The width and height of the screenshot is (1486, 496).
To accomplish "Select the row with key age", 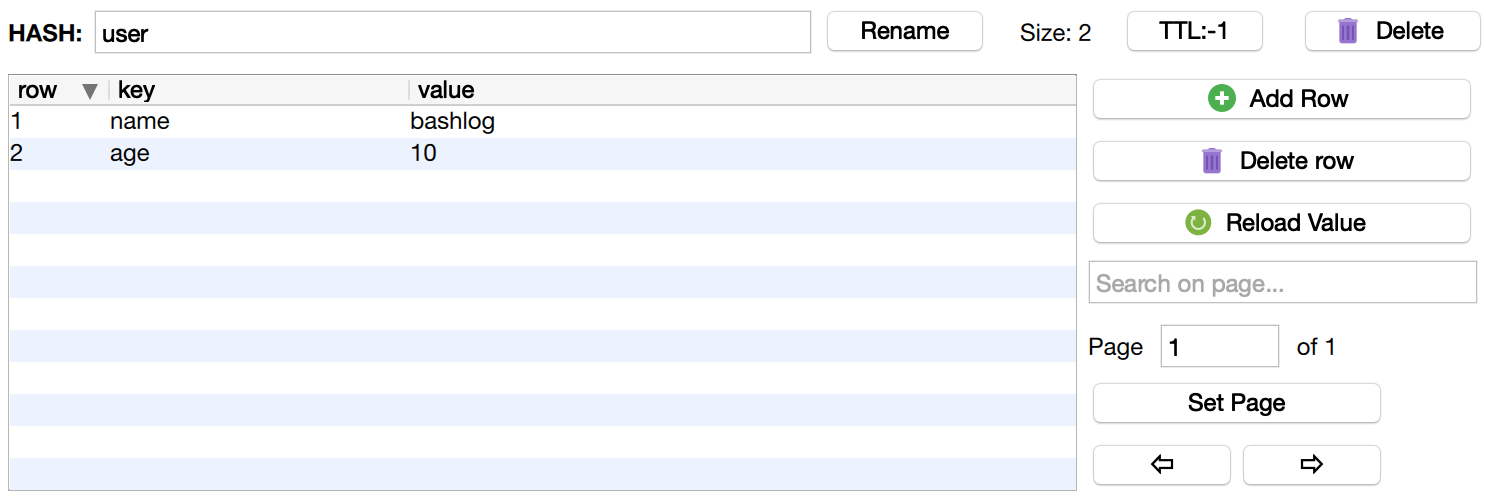I will (x=130, y=154).
